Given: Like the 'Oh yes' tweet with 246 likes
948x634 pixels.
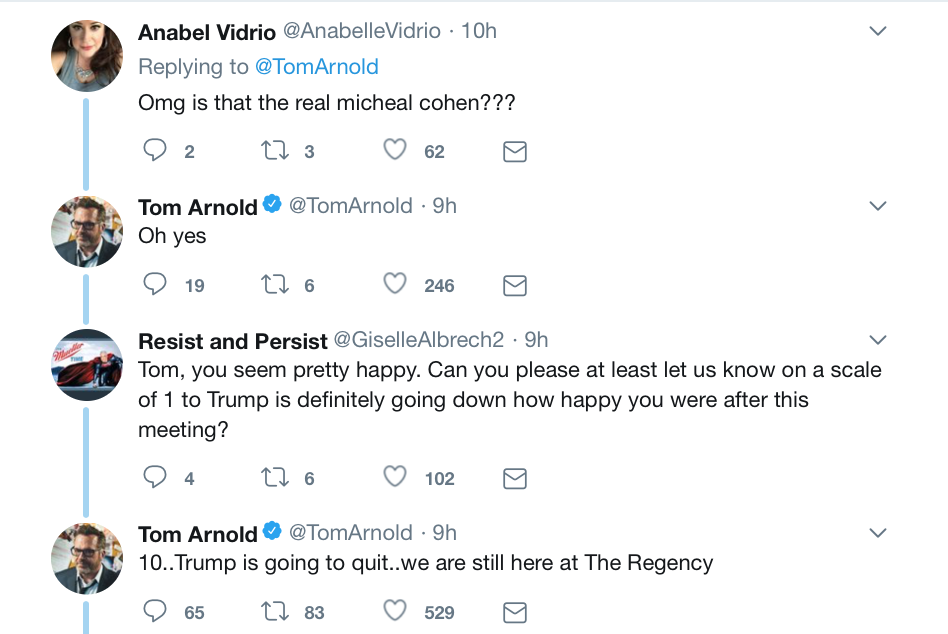Looking at the screenshot, I should point(395,283).
